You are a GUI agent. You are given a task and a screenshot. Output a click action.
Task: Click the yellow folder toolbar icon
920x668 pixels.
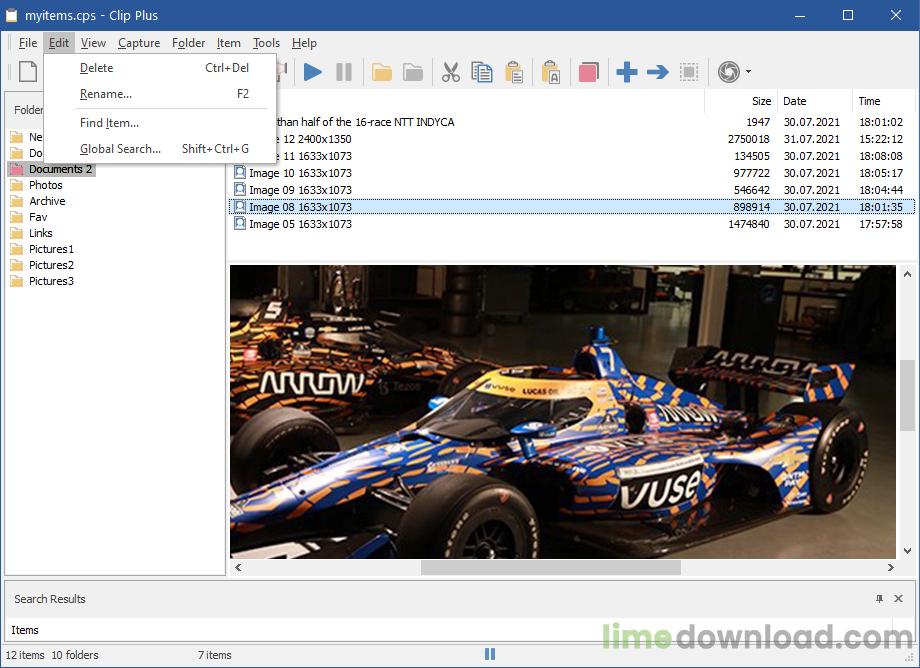coord(381,72)
